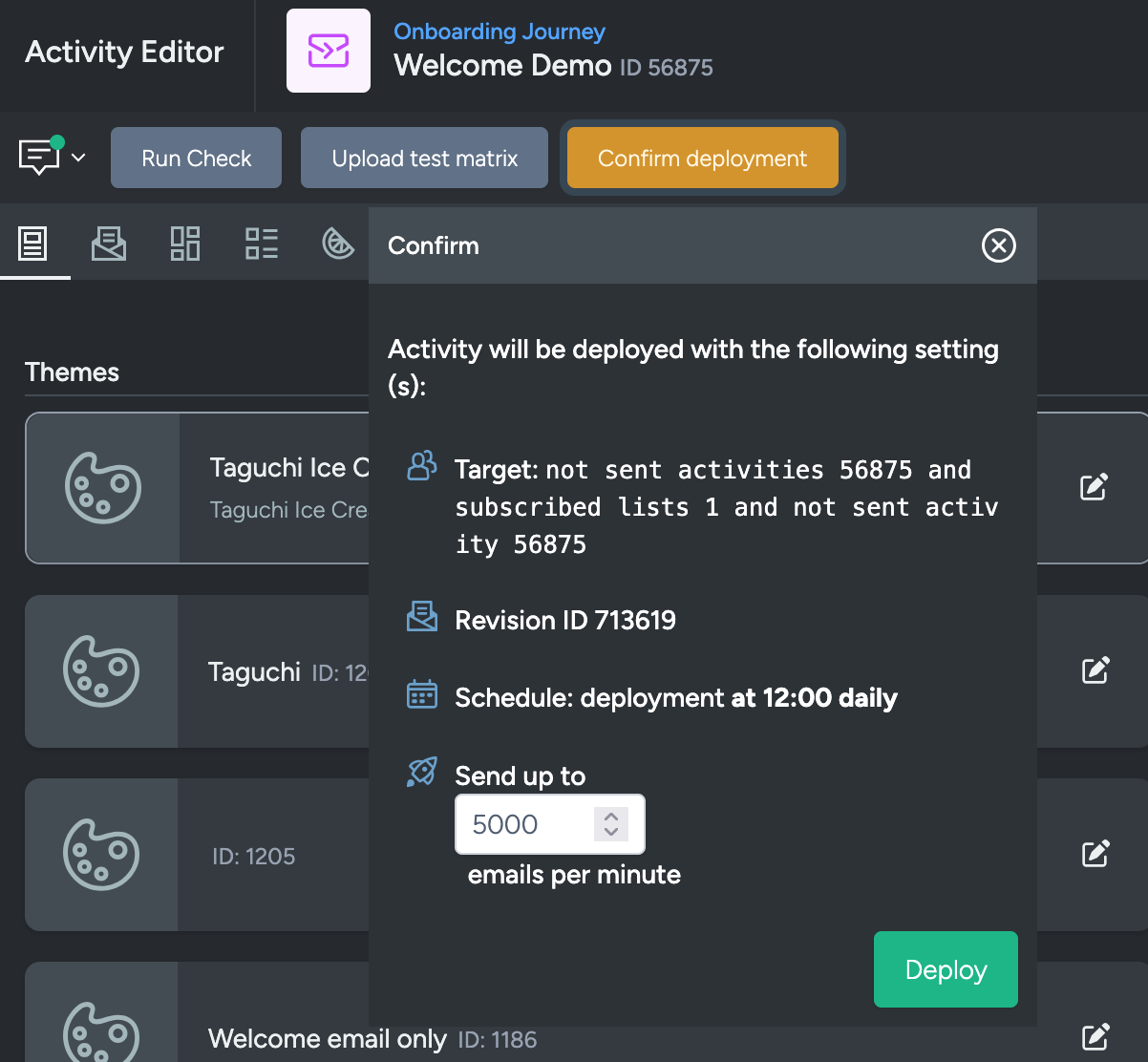Click the Confirm deployment button
Image resolution: width=1148 pixels, height=1062 pixels.
click(x=702, y=158)
